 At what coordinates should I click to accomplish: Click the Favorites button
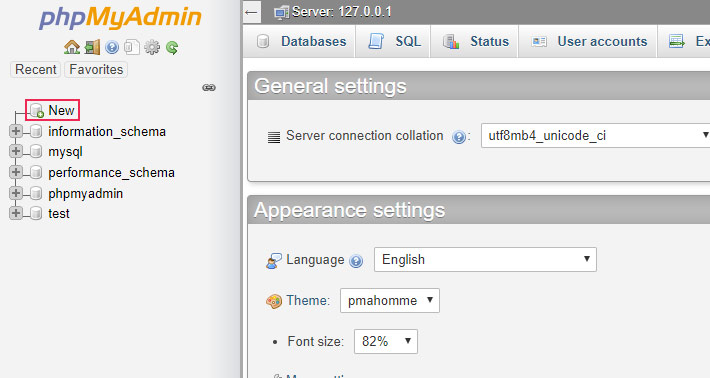click(x=96, y=70)
